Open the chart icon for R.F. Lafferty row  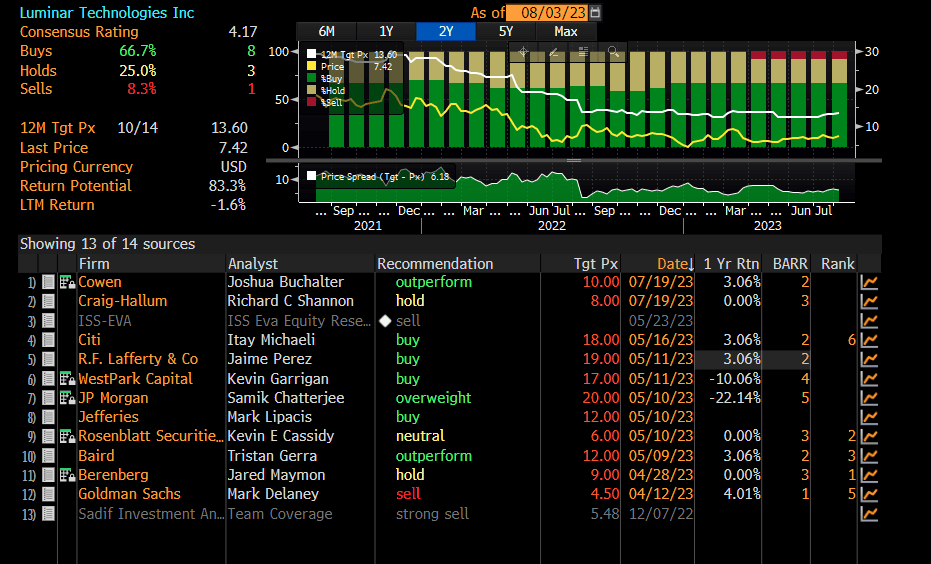tap(869, 360)
